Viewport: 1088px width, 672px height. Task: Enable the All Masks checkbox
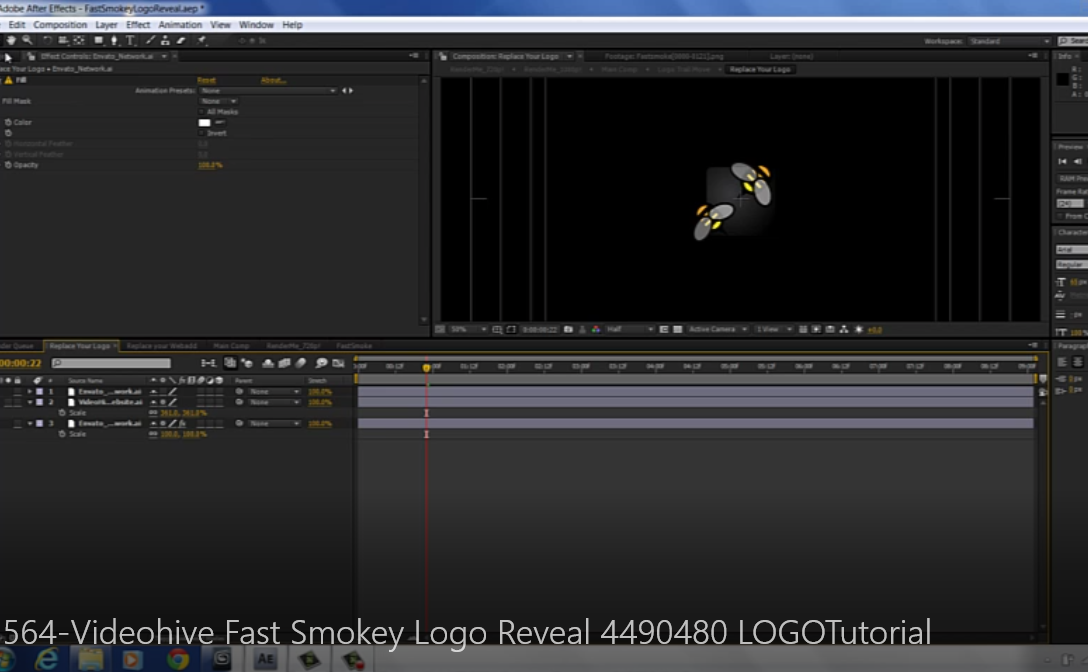pos(202,112)
